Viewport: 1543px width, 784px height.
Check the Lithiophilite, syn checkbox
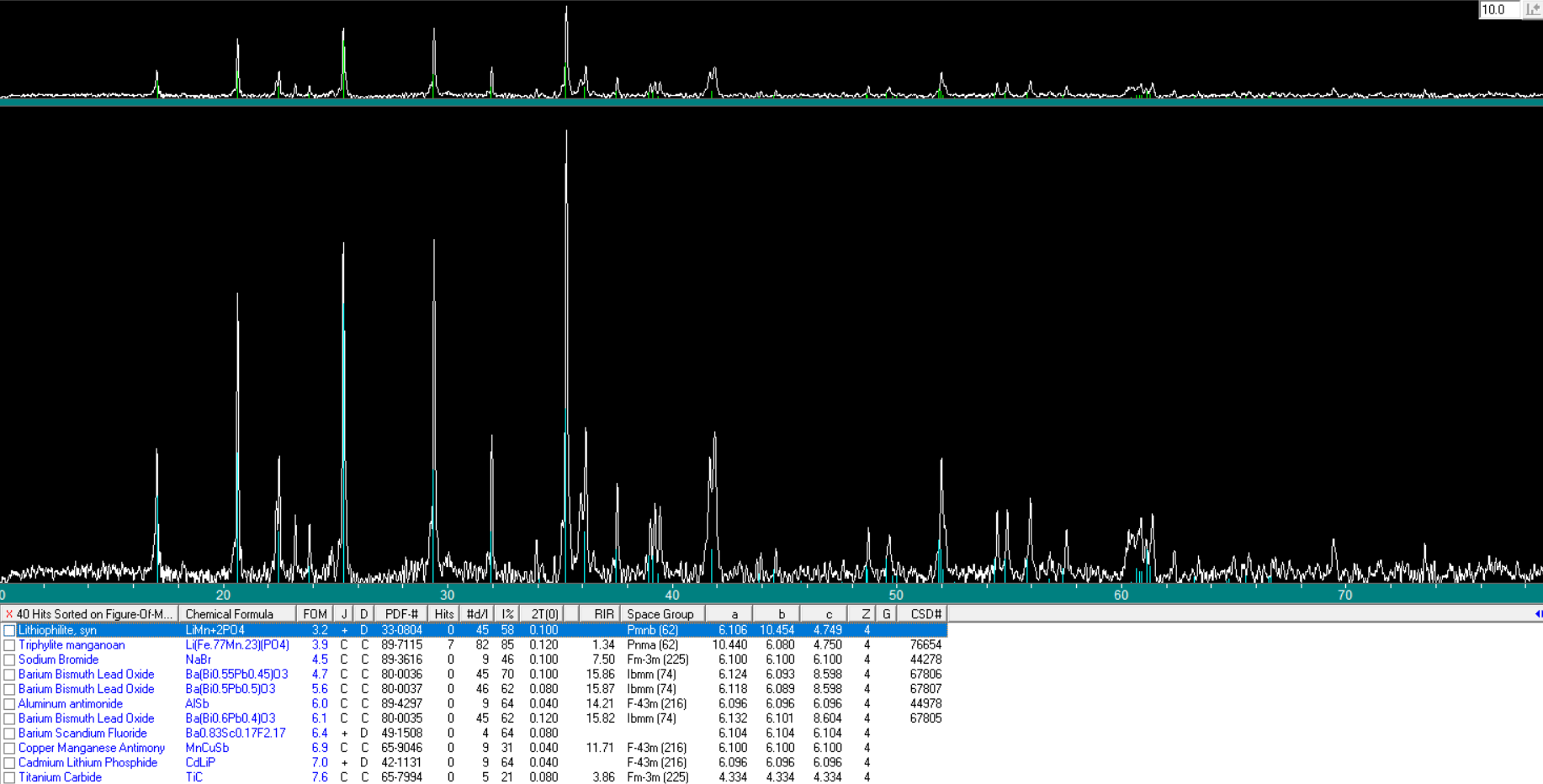click(x=9, y=631)
